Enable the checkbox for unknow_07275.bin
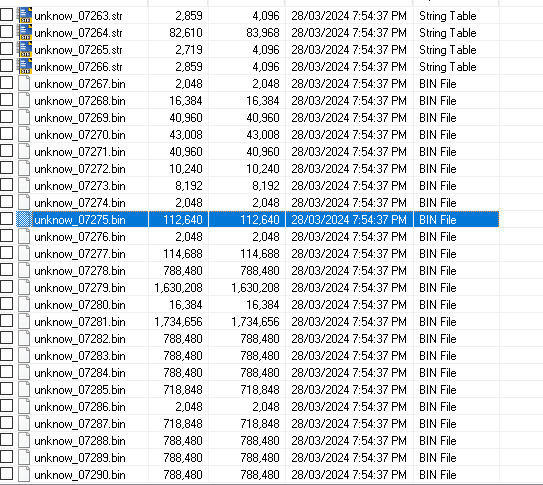543x485 pixels. [x=6, y=218]
